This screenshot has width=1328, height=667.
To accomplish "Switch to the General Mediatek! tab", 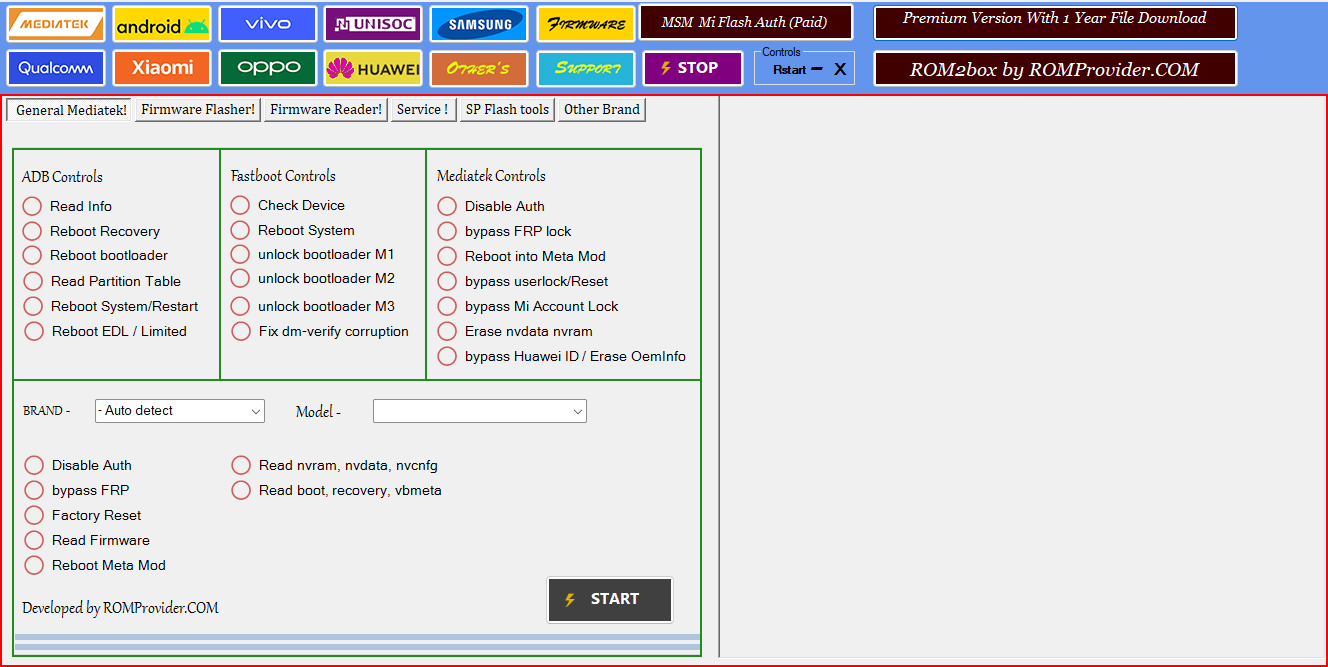I will [x=70, y=110].
